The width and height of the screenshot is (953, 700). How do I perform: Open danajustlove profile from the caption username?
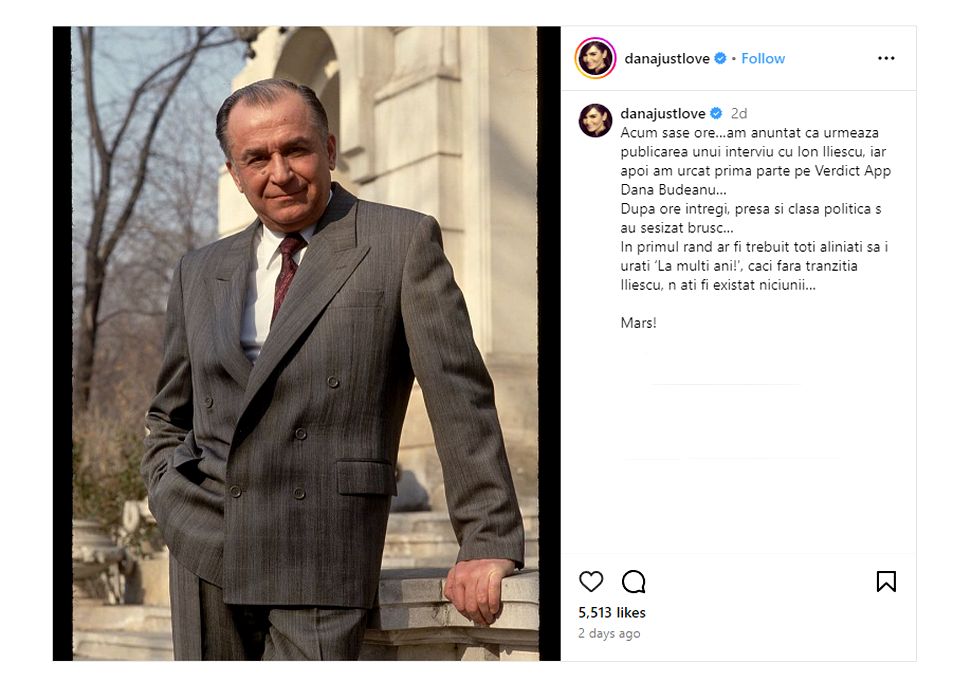[662, 114]
